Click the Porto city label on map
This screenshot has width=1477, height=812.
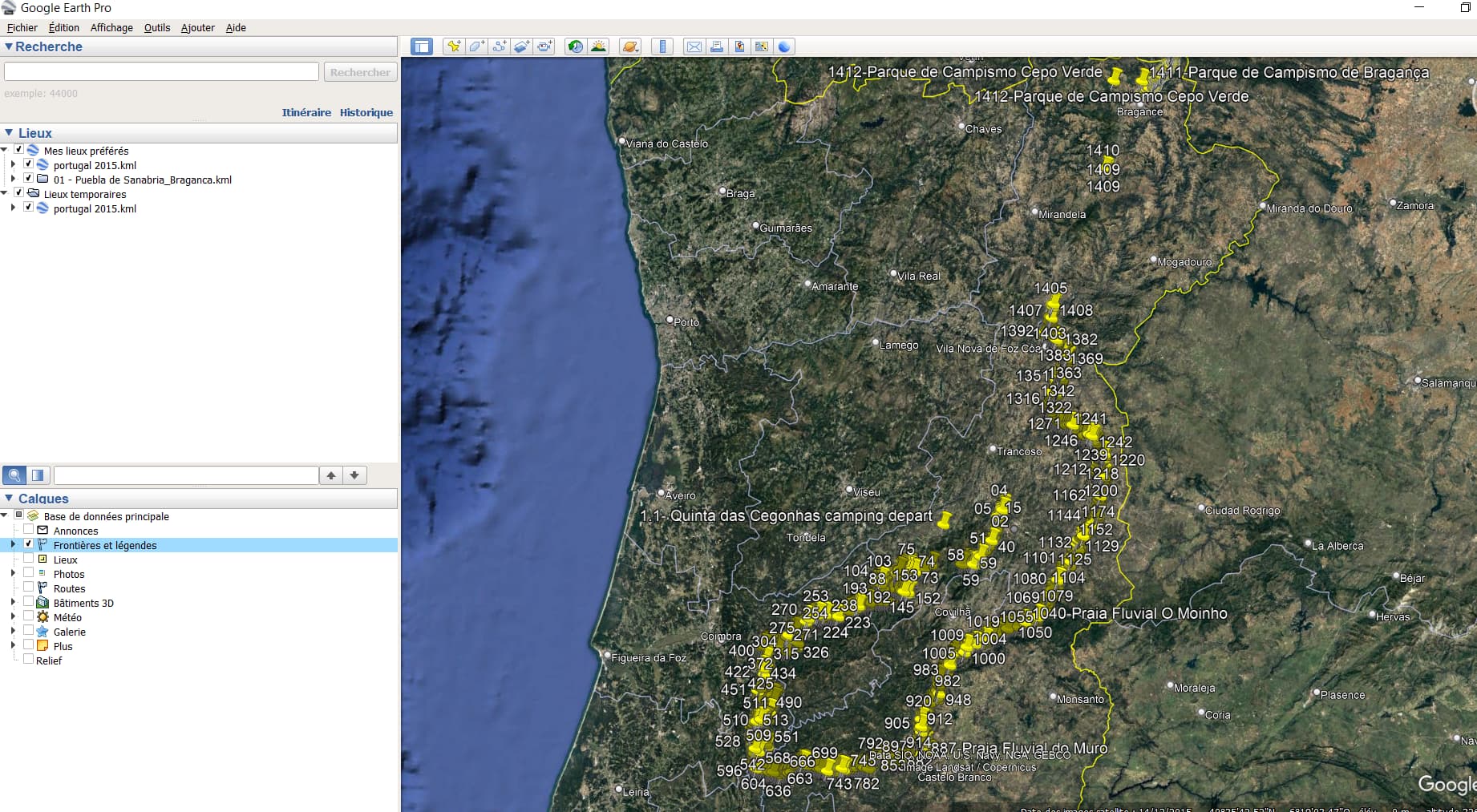pos(686,322)
